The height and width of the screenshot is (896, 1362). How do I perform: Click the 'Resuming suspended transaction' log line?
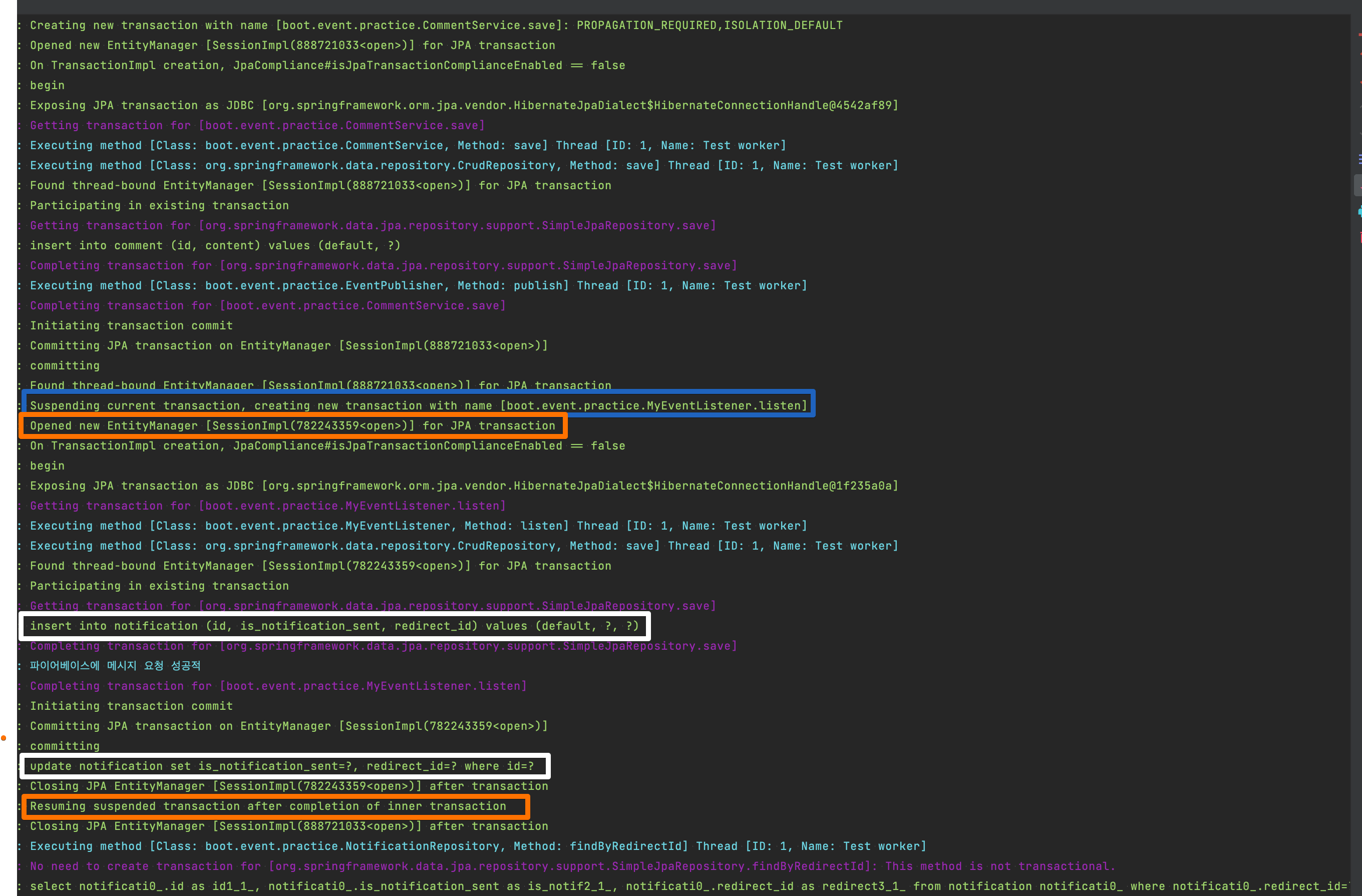click(268, 806)
